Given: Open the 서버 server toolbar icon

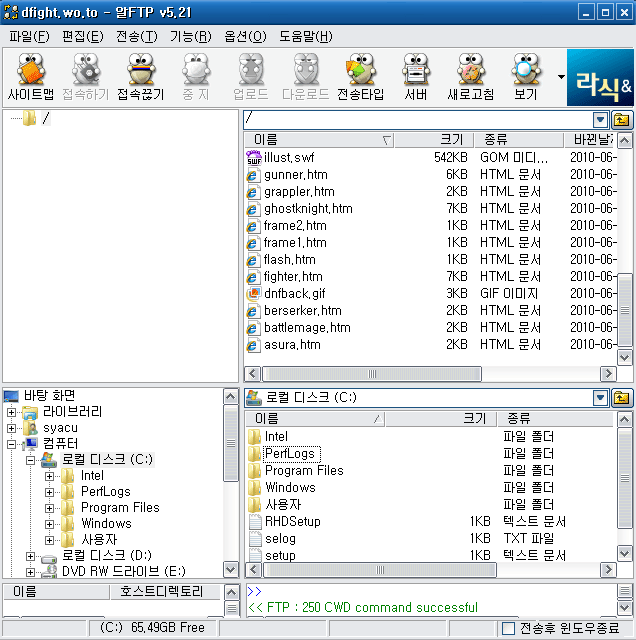Looking at the screenshot, I should (415, 77).
